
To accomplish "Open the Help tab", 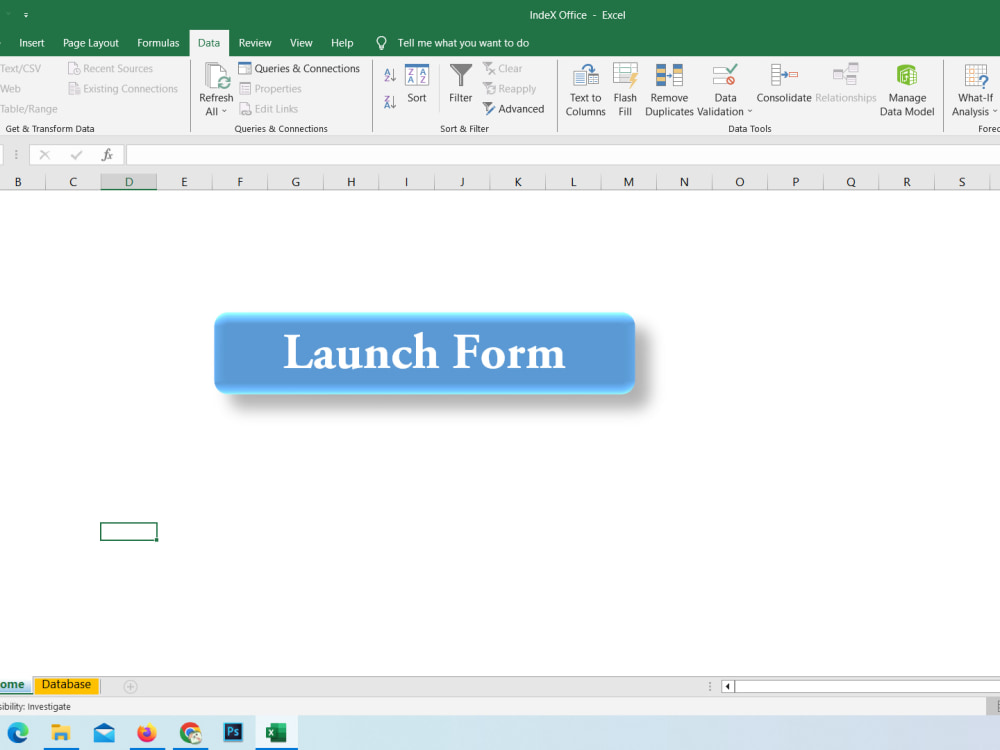I will click(x=342, y=43).
